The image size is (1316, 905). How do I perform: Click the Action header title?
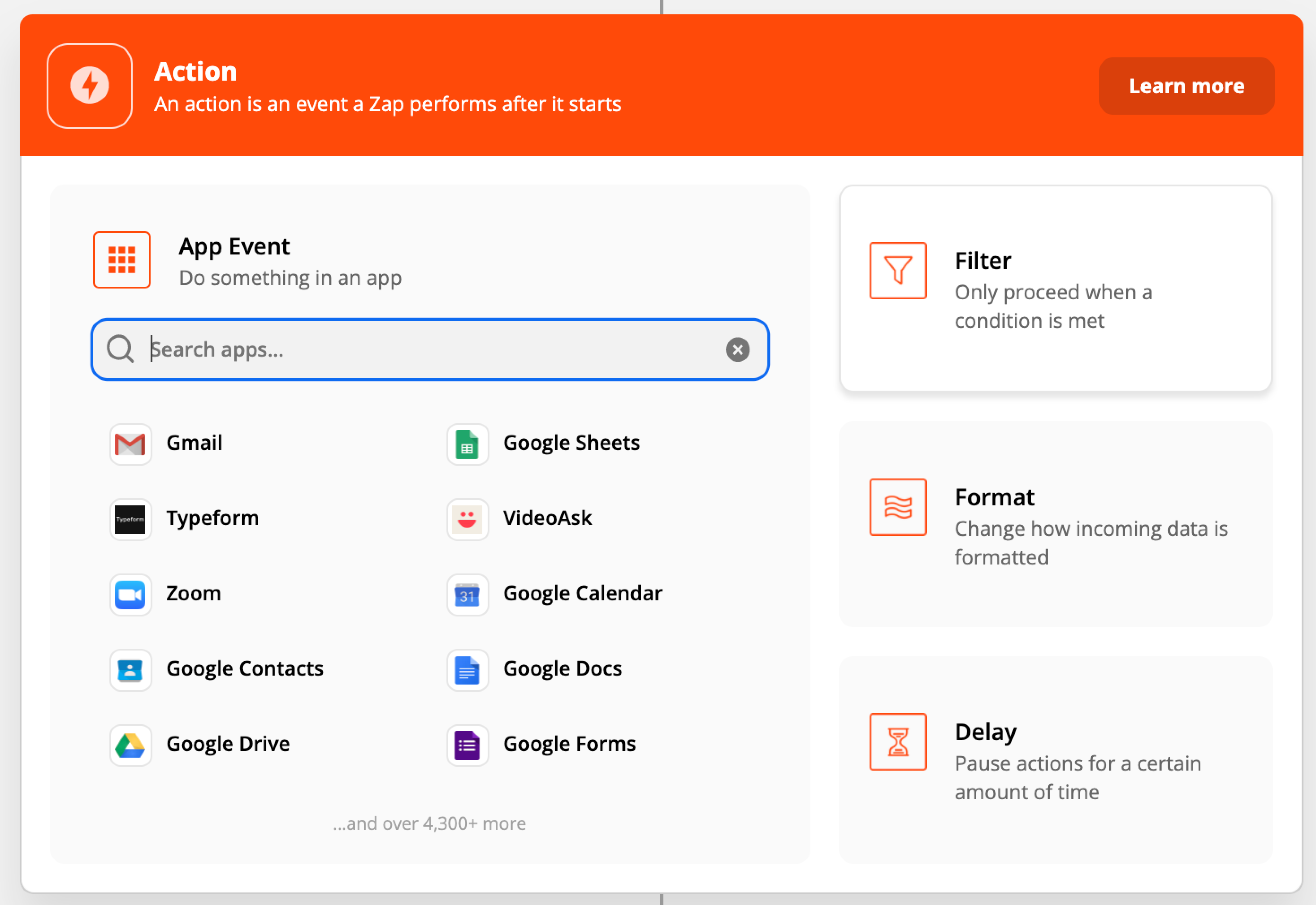point(196,71)
